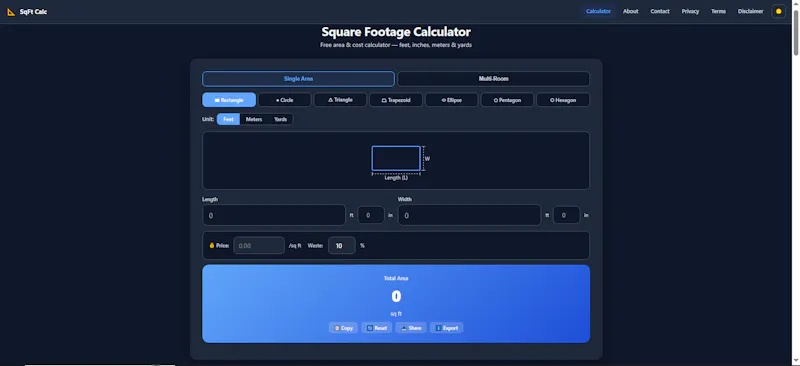Click the Width feet input field

[x=469, y=215]
